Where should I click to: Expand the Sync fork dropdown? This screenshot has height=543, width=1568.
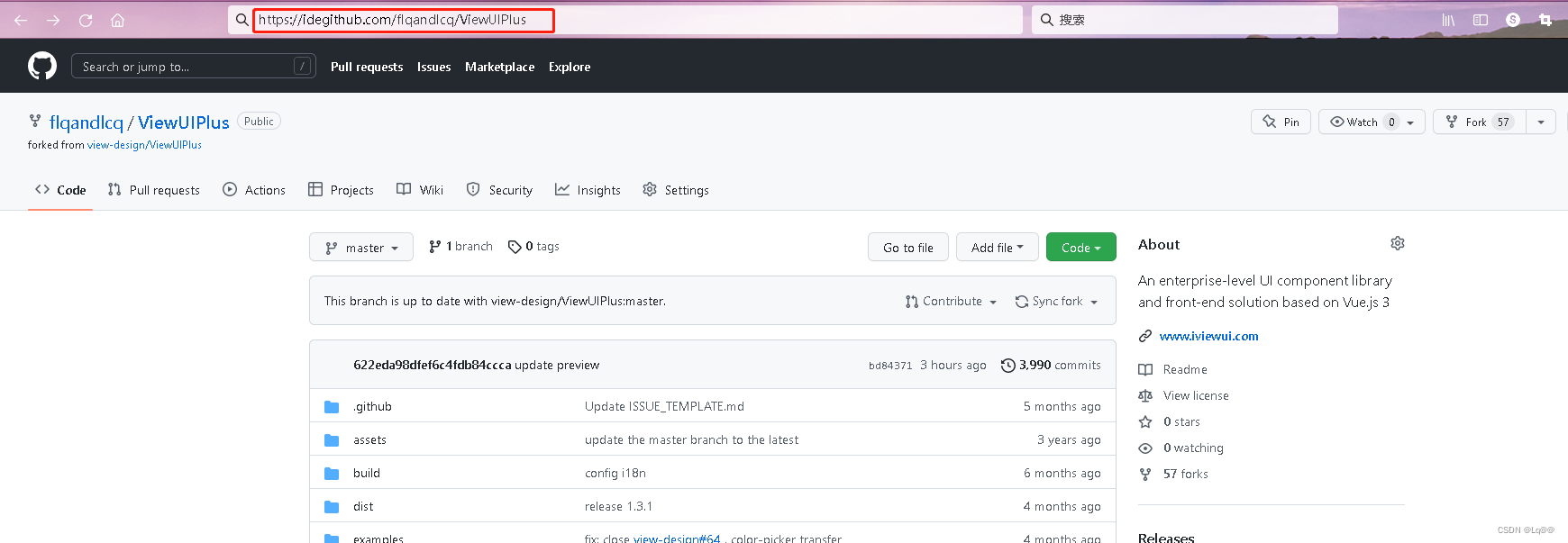pyautogui.click(x=1056, y=302)
